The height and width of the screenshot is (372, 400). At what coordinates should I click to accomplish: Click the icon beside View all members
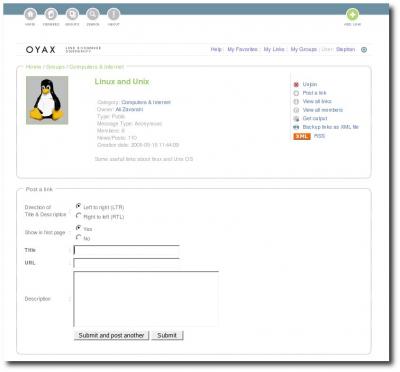click(296, 110)
